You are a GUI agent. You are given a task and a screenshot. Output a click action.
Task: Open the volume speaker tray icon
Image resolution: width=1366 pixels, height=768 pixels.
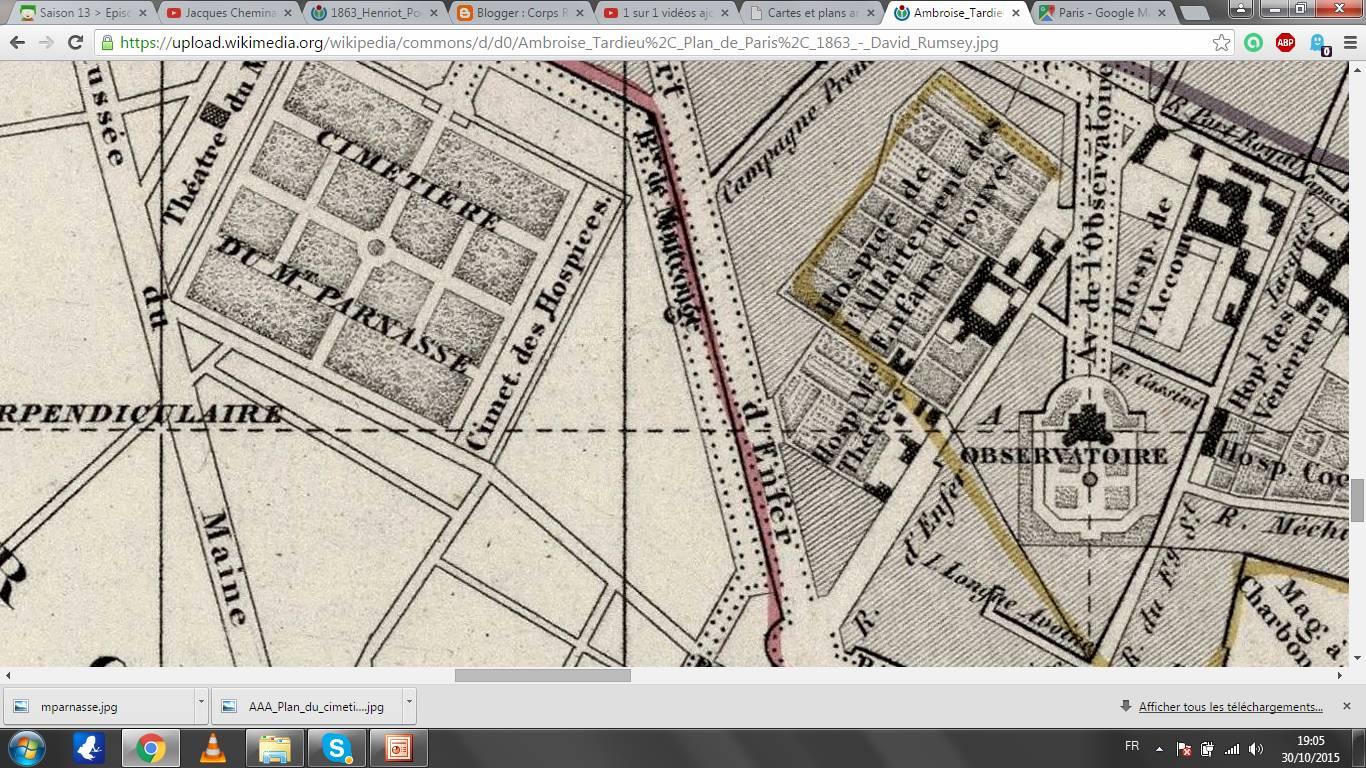[x=1257, y=748]
